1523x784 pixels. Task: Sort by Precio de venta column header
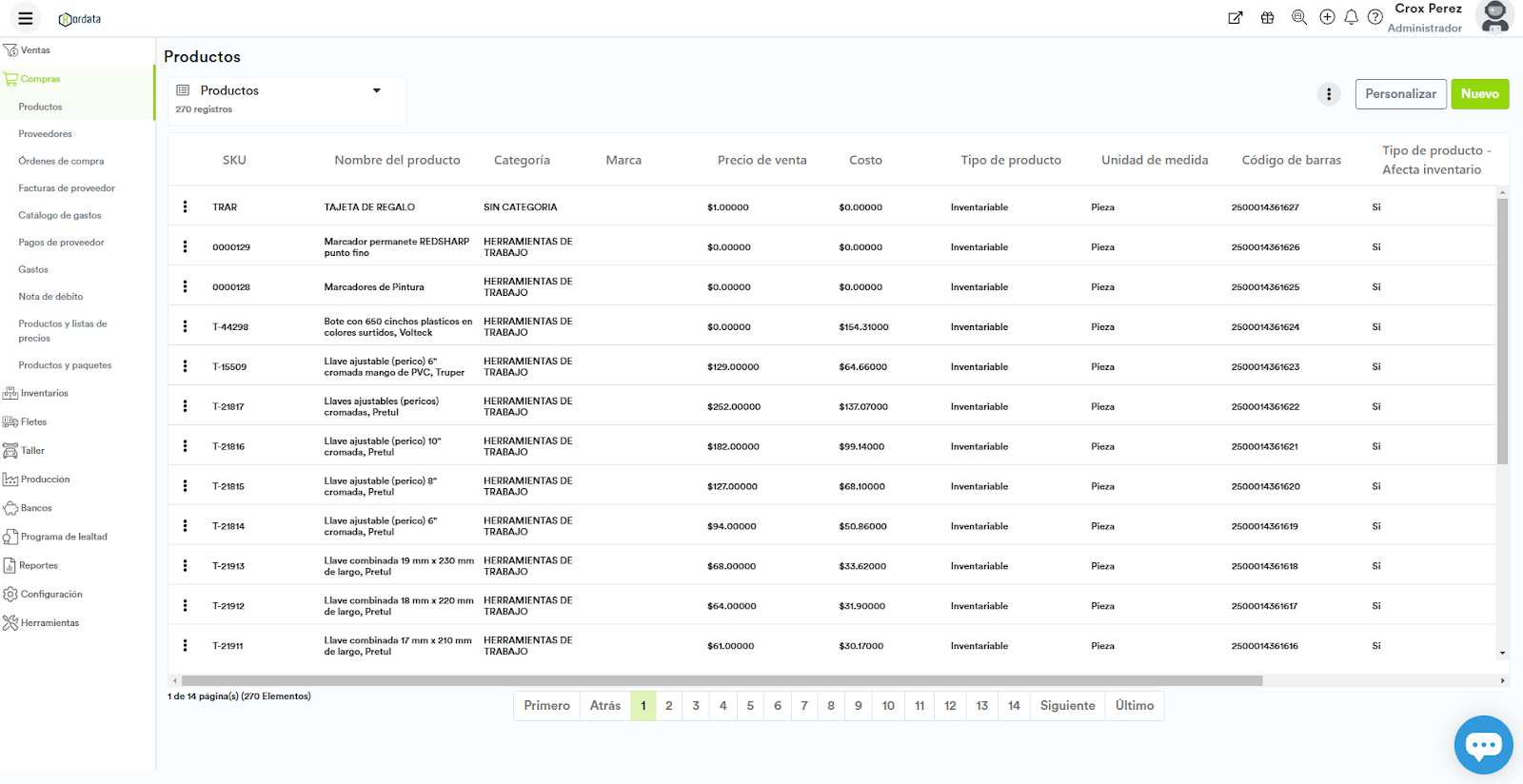click(761, 160)
